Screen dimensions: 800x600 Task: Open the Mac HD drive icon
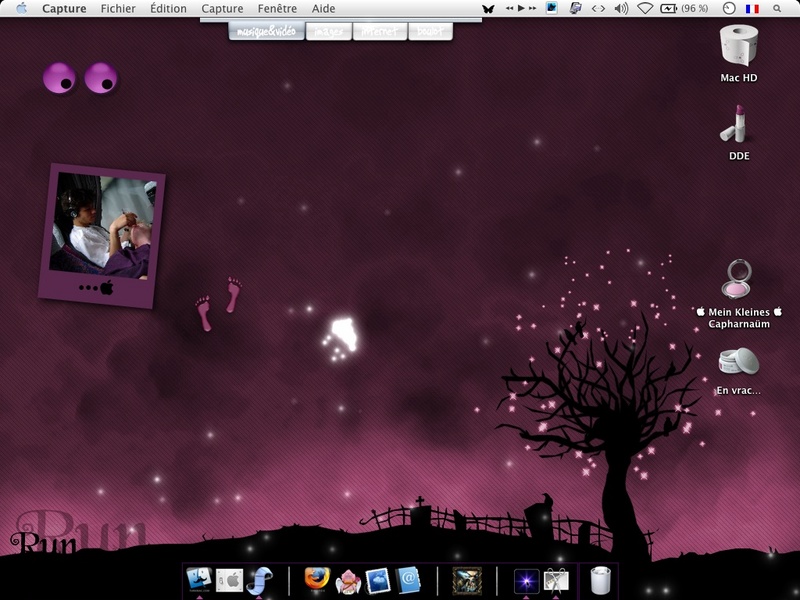click(738, 47)
